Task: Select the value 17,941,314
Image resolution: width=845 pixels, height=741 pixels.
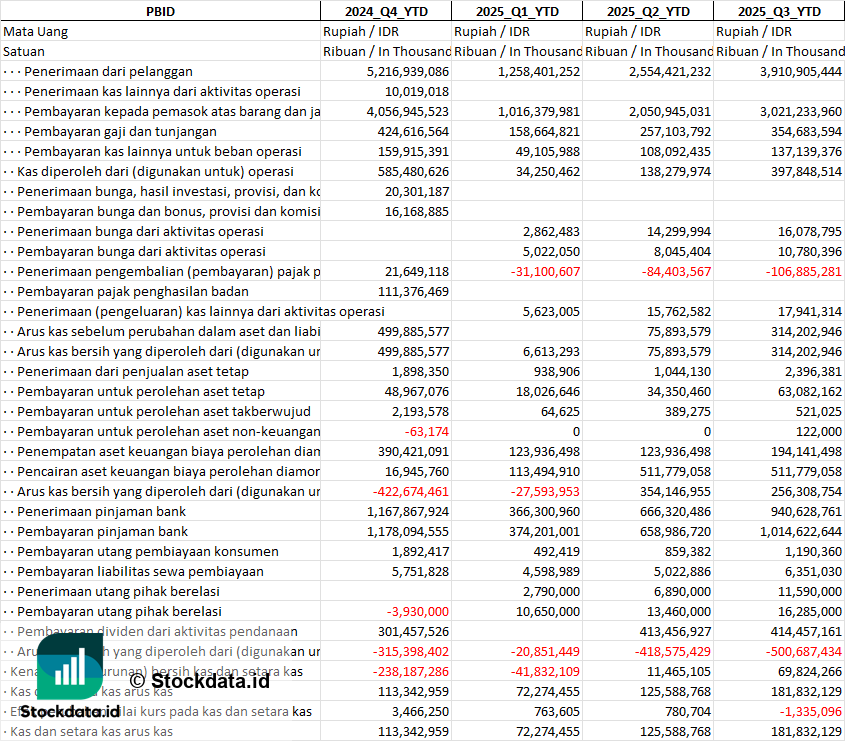Action: pyautogui.click(x=809, y=311)
